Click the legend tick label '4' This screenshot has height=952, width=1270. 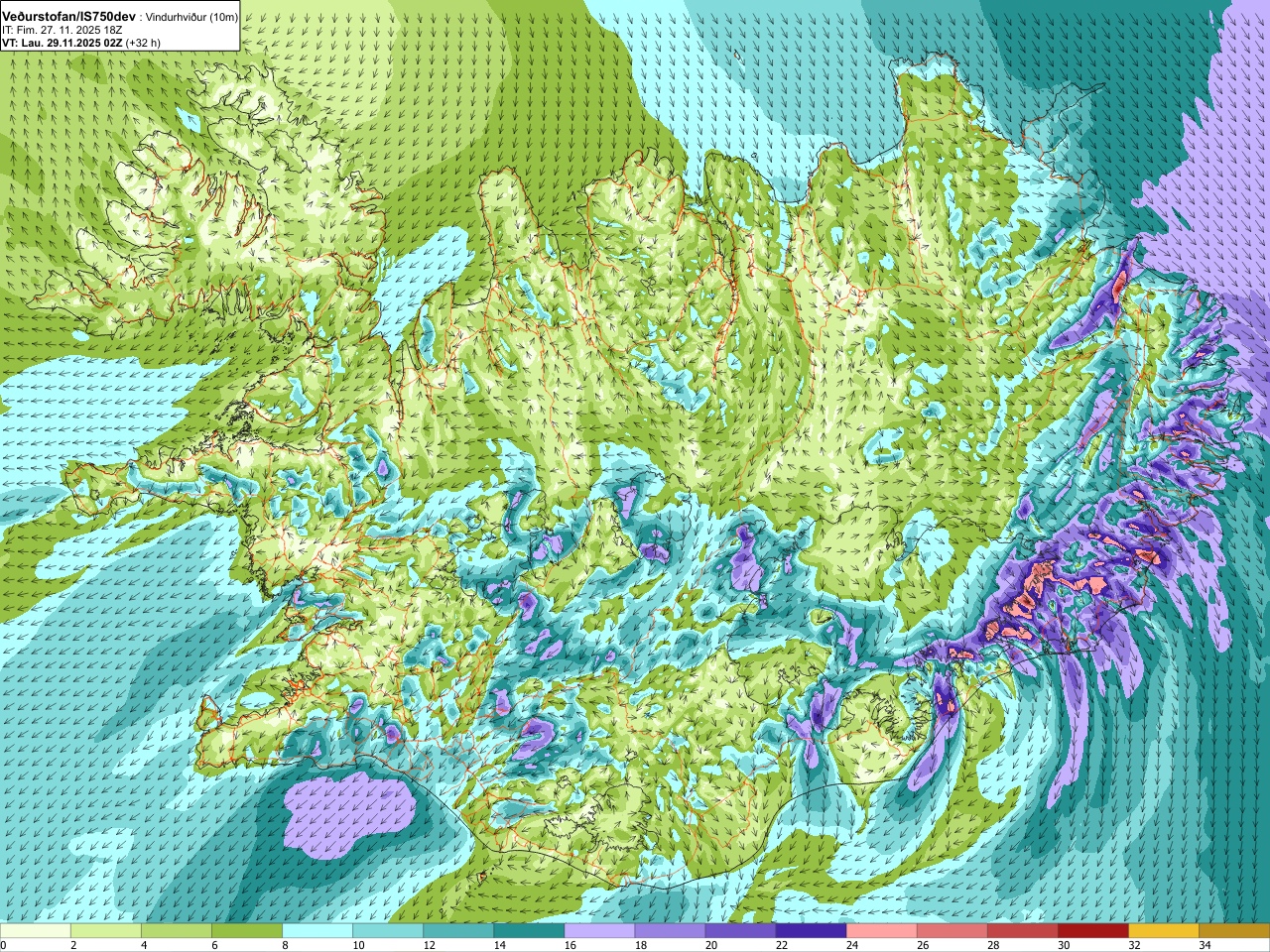click(143, 945)
